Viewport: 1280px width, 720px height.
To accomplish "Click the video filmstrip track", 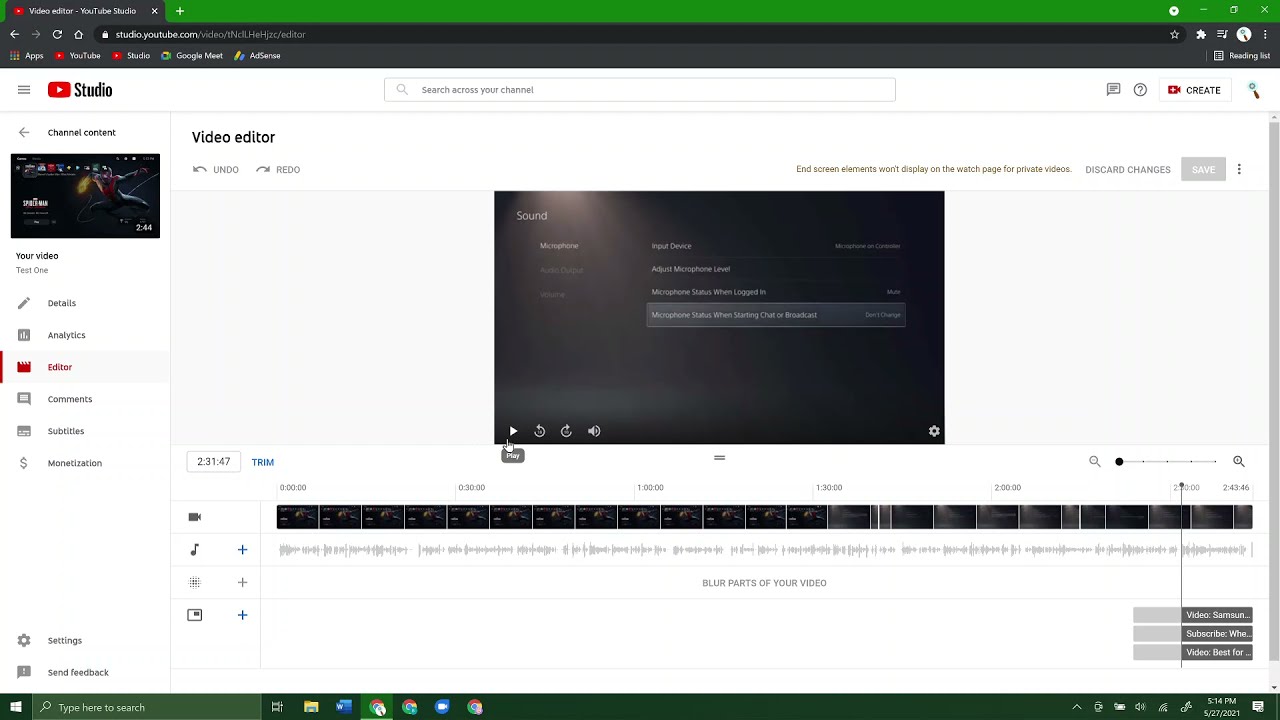I will (x=764, y=517).
